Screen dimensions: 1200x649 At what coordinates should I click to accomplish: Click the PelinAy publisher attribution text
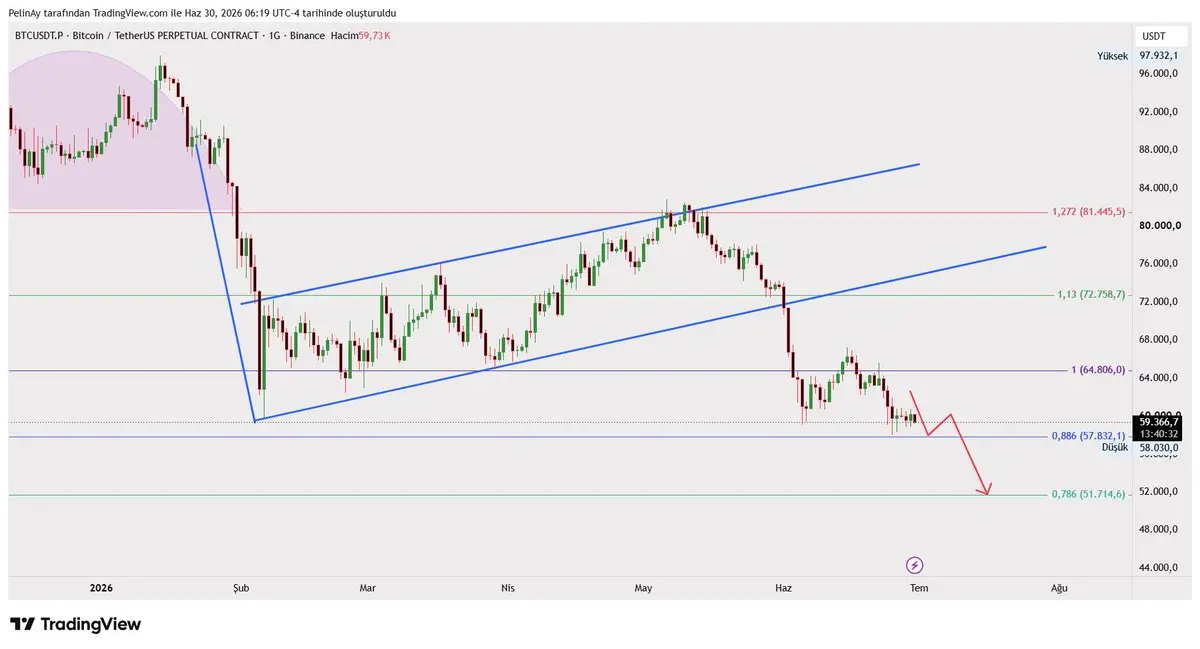[201, 13]
